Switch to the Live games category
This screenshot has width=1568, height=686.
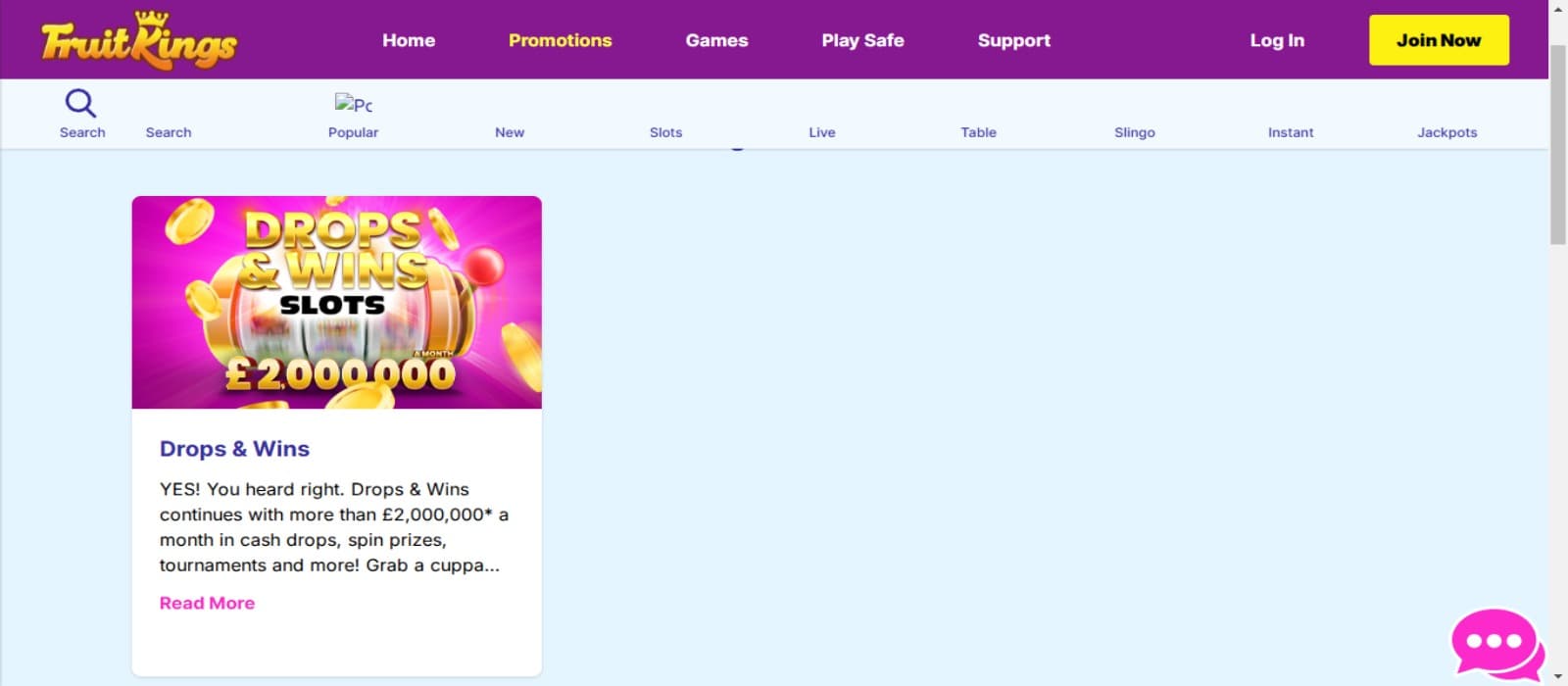[x=821, y=131]
